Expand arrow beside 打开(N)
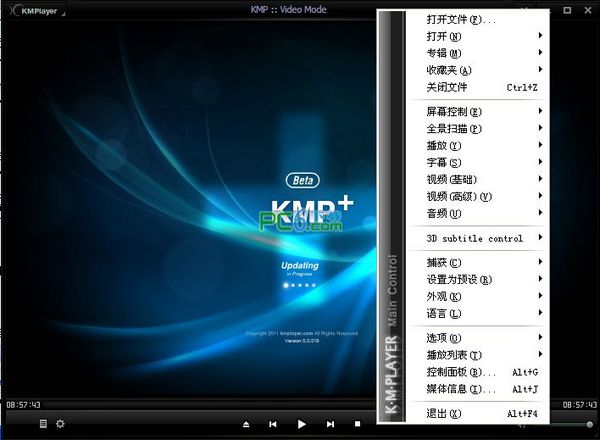This screenshot has height=440, width=600. tap(540, 36)
